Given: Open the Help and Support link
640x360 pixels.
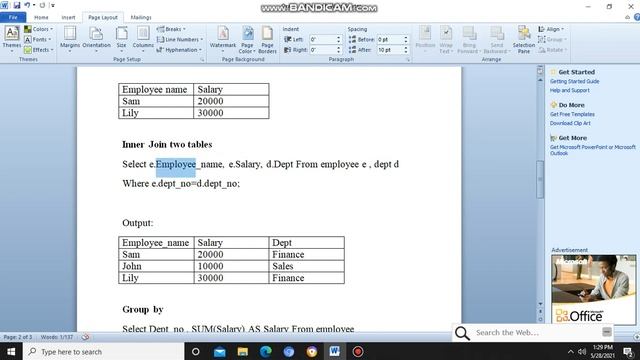Looking at the screenshot, I should 569,90.
